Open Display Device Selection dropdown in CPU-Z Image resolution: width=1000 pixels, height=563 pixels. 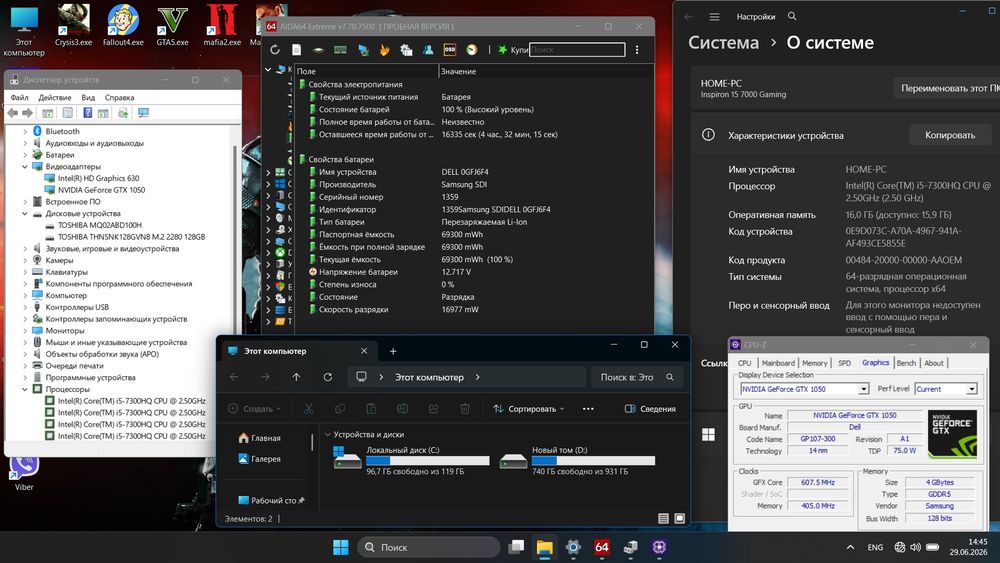pos(864,389)
